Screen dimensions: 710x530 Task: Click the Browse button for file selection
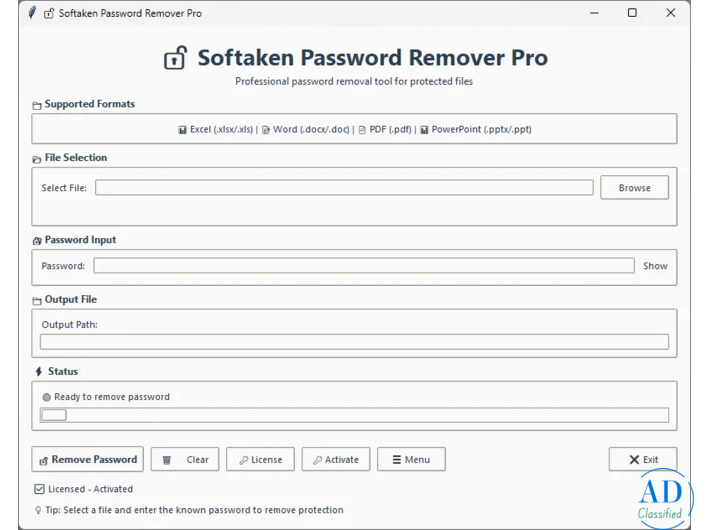tap(634, 188)
